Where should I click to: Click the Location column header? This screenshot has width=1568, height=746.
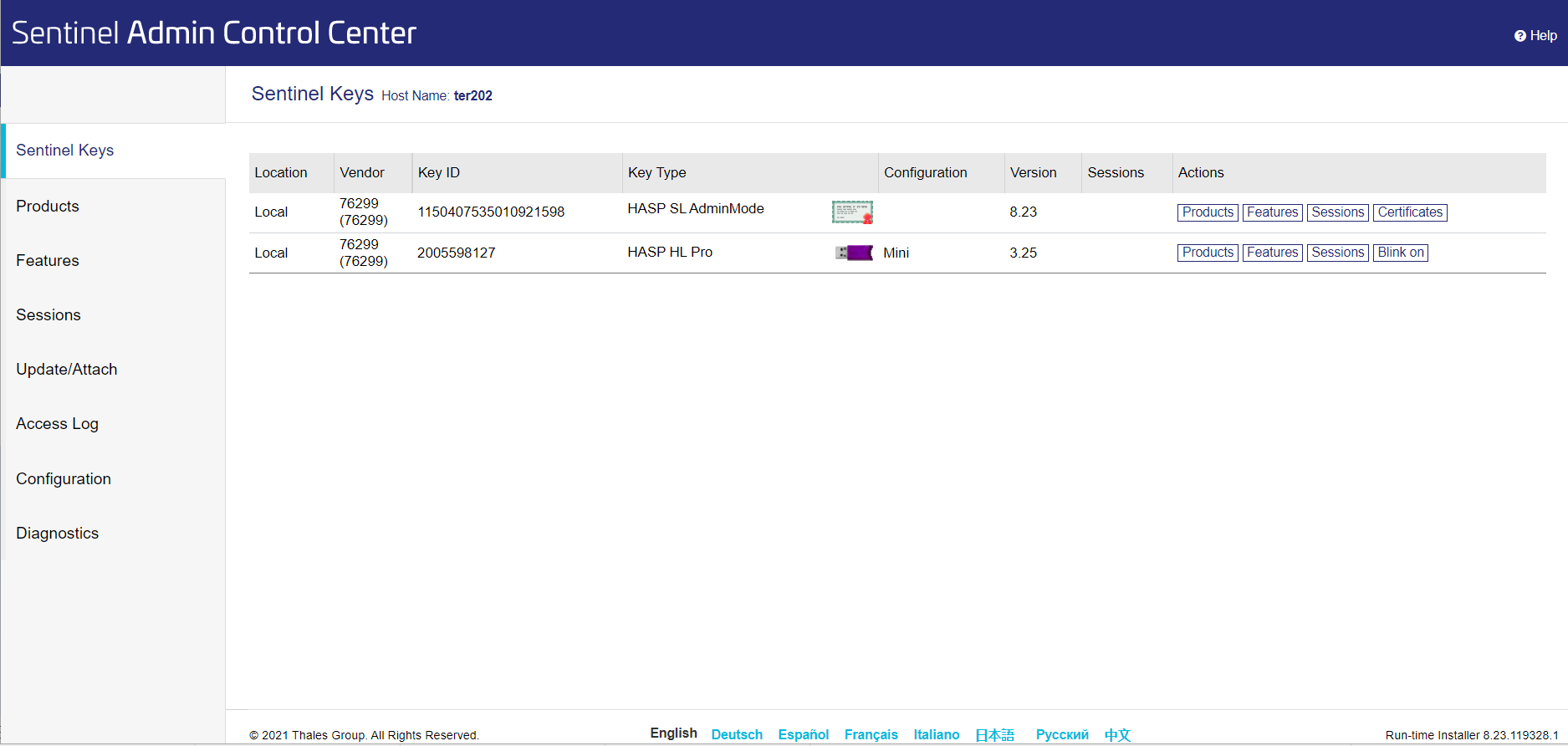[x=281, y=173]
